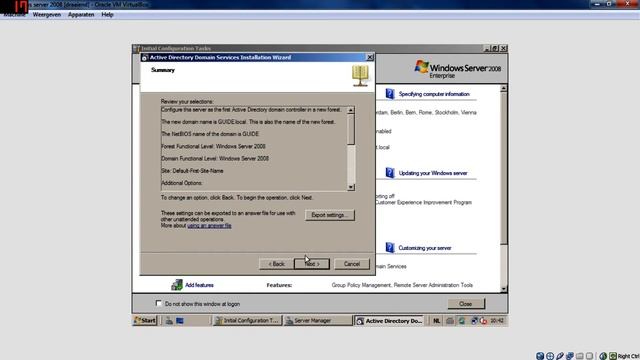Click the summary list scroll up arrow
This screenshot has height=360, width=640.
pyautogui.click(x=351, y=110)
